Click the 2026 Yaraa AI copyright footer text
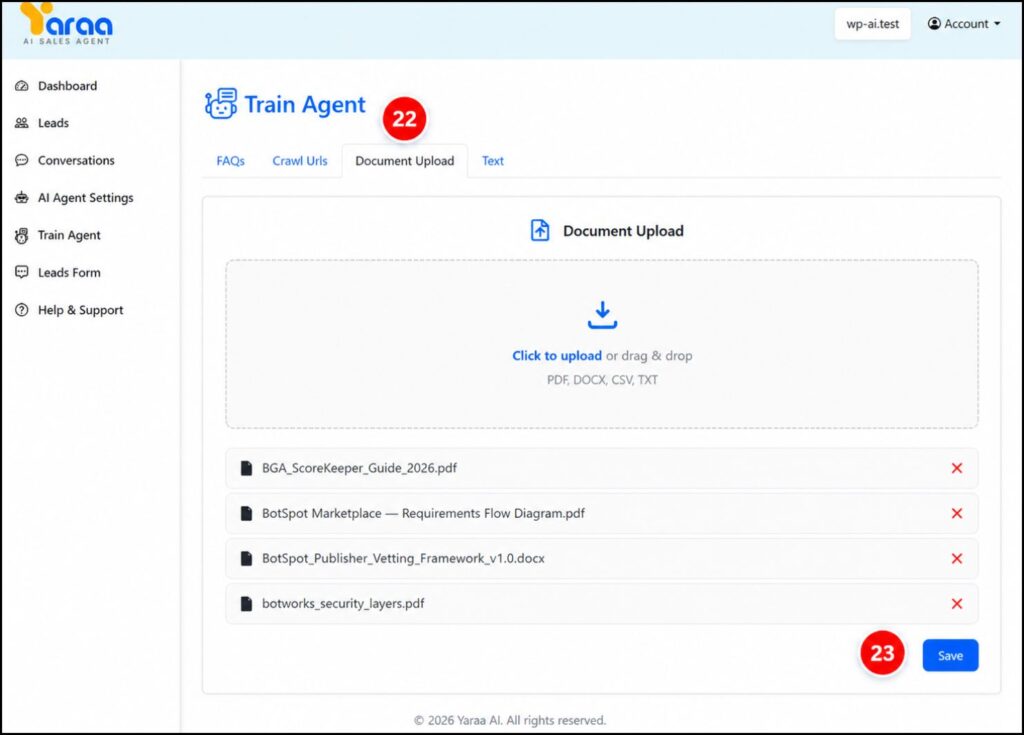Image resolution: width=1024 pixels, height=735 pixels. tap(510, 720)
